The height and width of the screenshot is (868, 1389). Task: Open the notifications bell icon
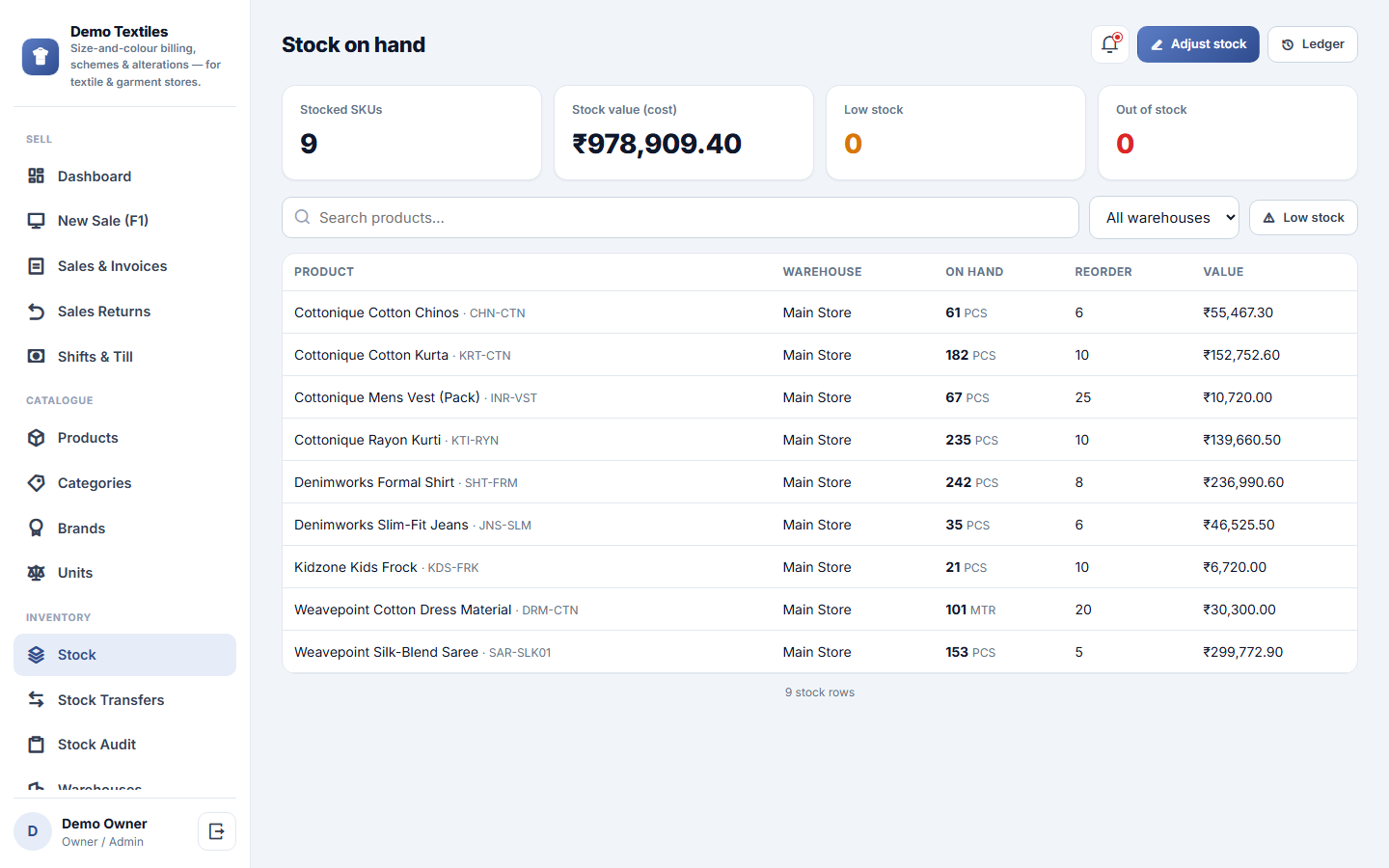tap(1110, 44)
